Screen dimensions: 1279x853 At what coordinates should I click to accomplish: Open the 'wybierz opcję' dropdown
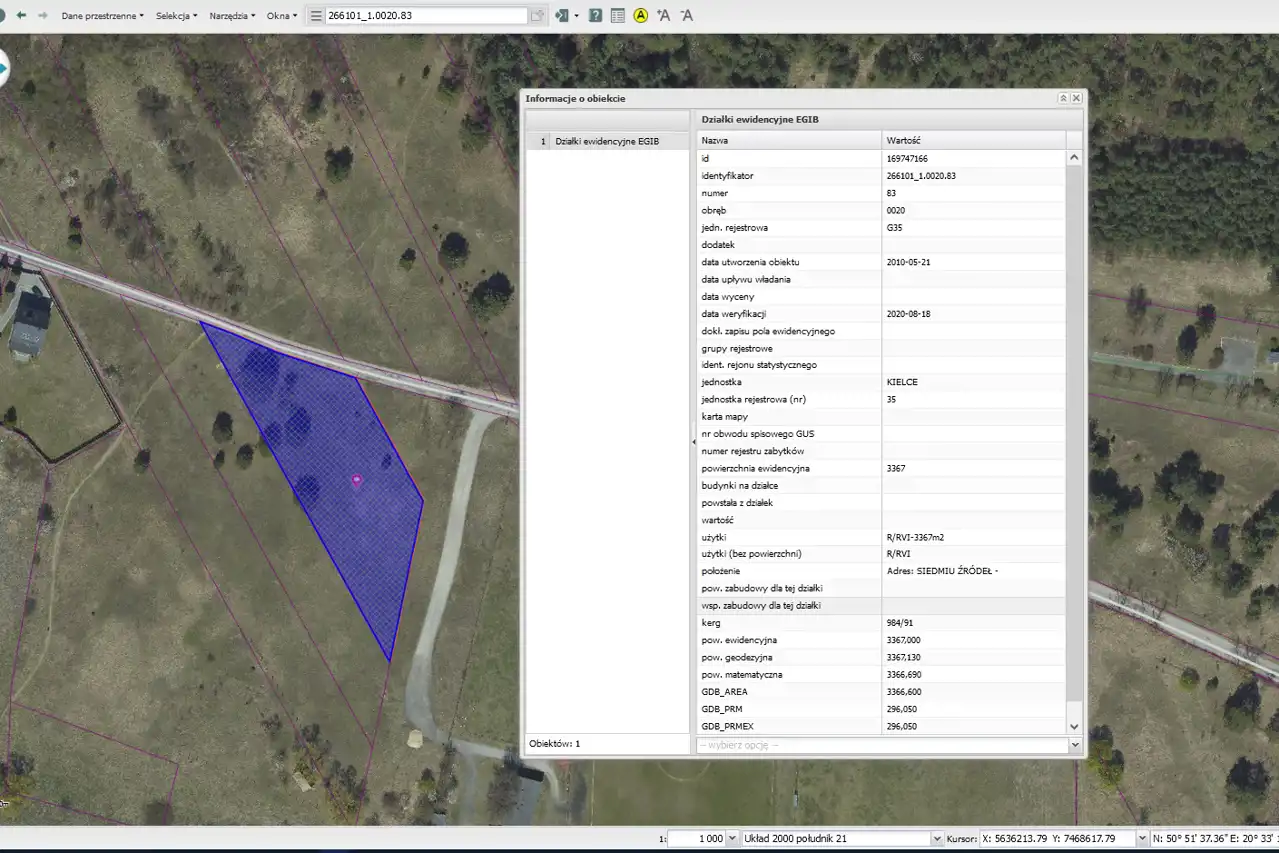coord(1075,745)
